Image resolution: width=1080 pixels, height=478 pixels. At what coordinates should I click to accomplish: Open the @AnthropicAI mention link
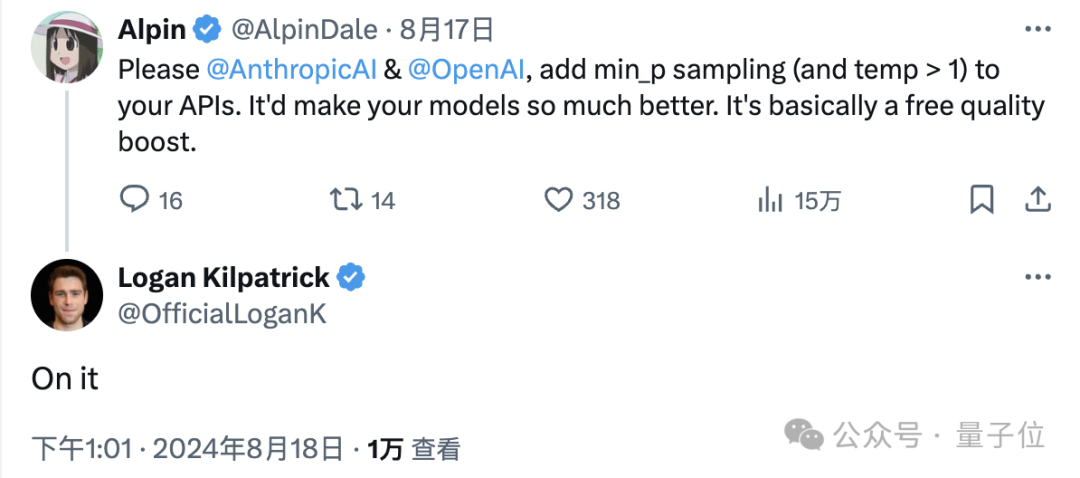(291, 70)
